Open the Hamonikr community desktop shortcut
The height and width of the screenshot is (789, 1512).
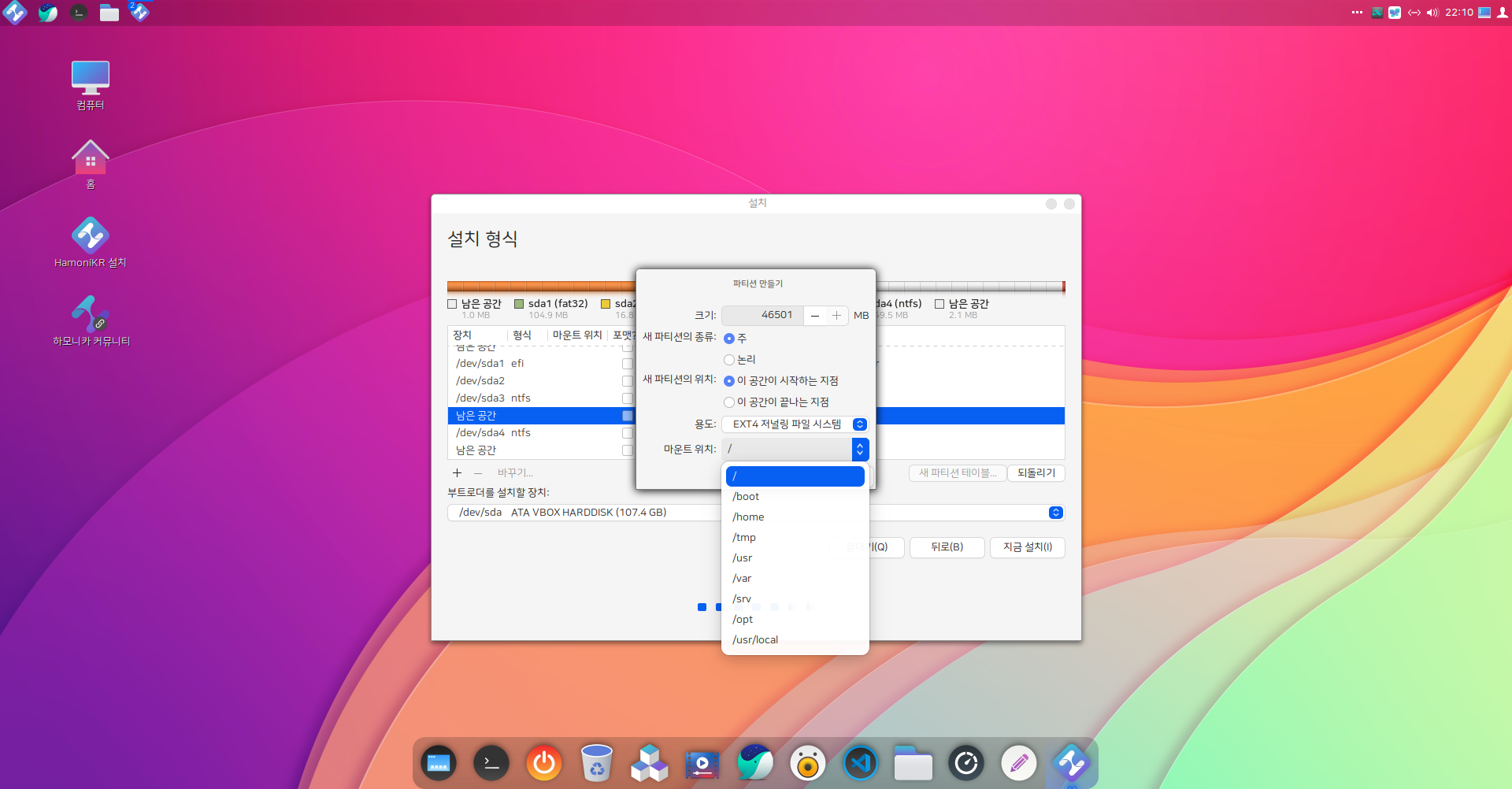[x=90, y=315]
